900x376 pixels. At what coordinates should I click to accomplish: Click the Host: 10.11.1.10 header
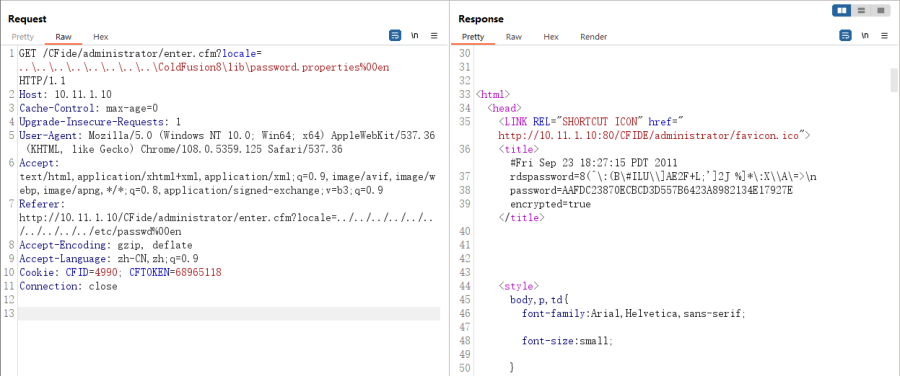pos(65,94)
